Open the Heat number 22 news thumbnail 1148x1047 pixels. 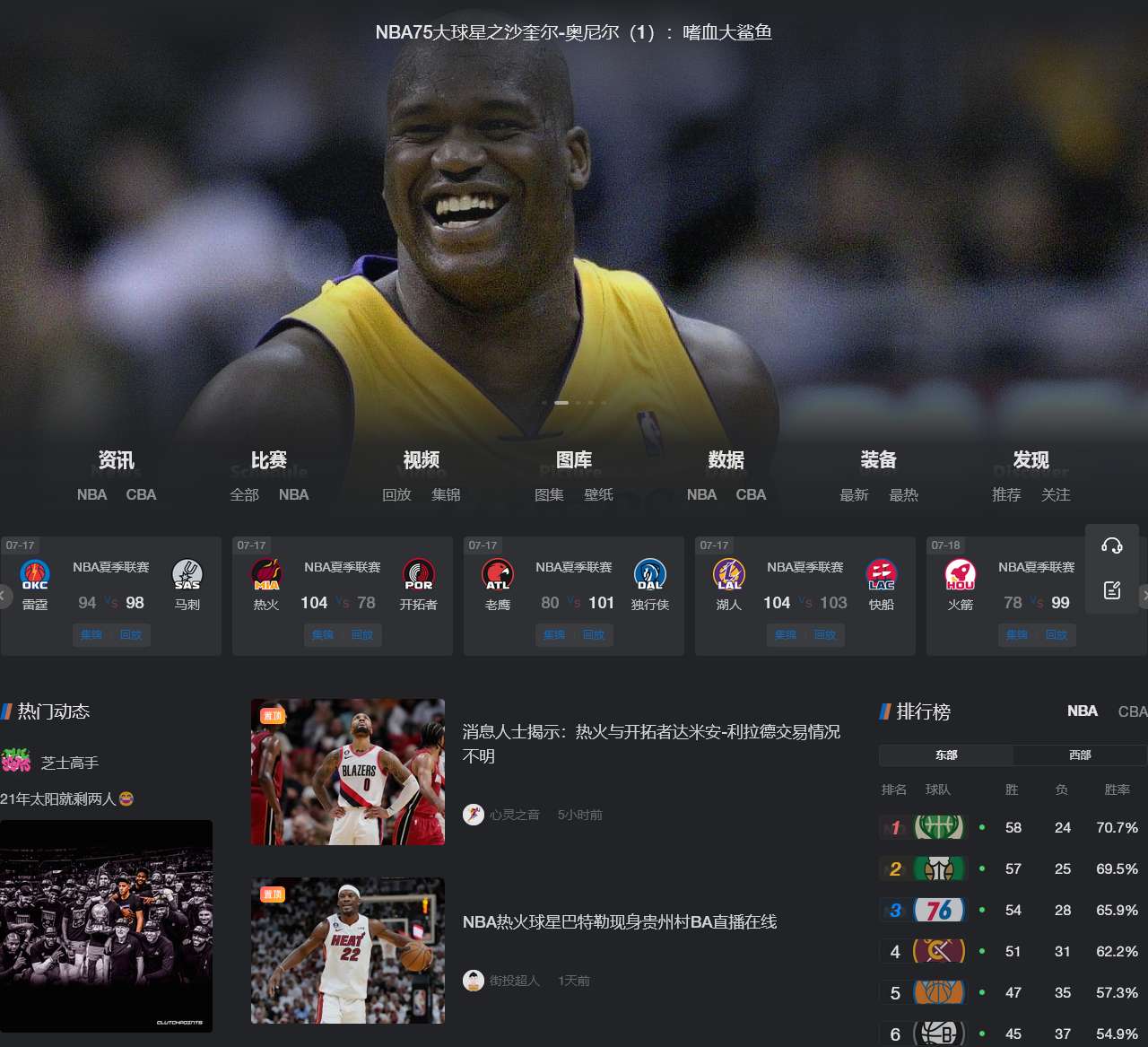[x=348, y=950]
